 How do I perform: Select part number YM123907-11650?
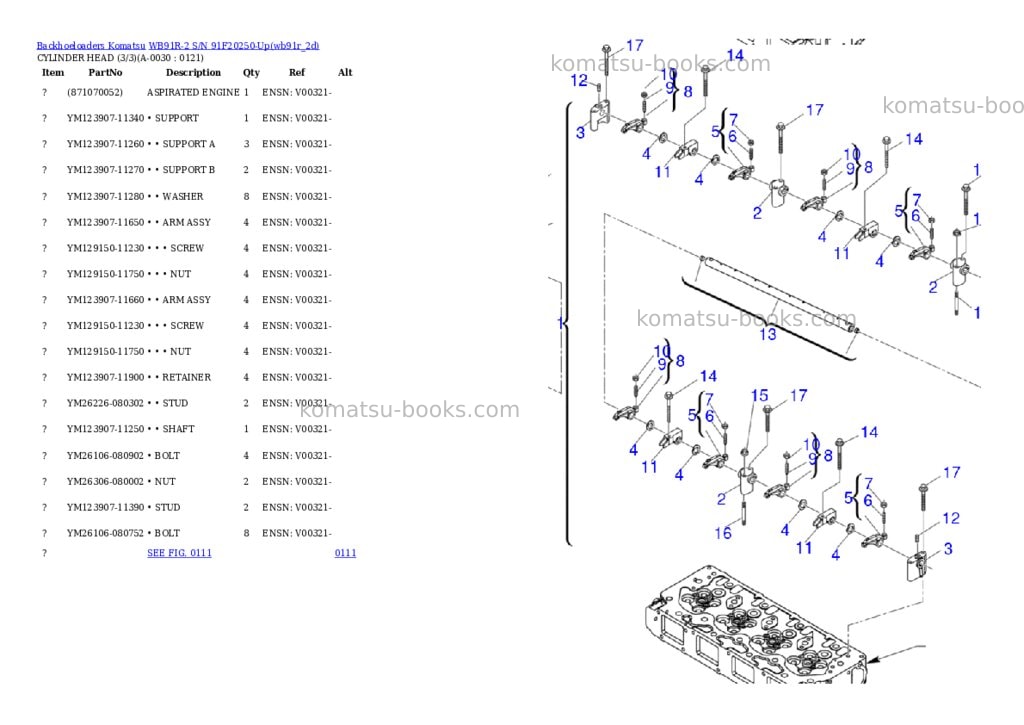[x=105, y=223]
